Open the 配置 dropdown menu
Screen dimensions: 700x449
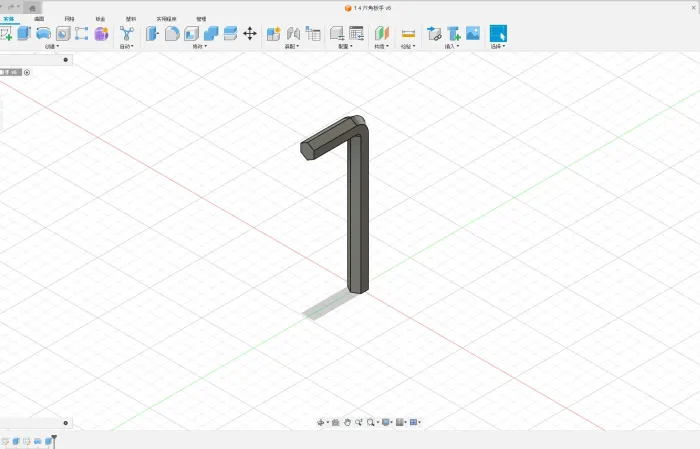(x=346, y=46)
